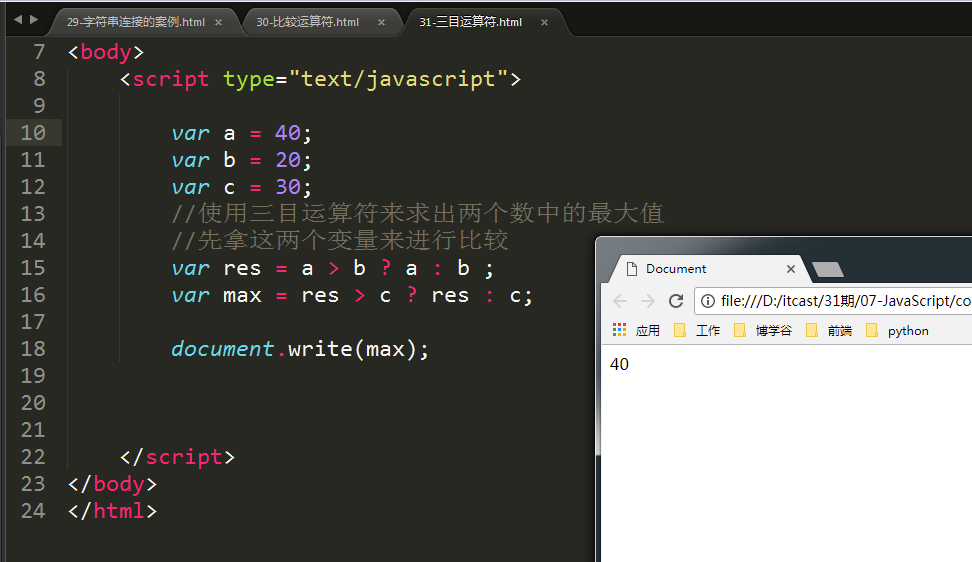
Task: Click the previous tab arrow in editor
Action: [18, 20]
